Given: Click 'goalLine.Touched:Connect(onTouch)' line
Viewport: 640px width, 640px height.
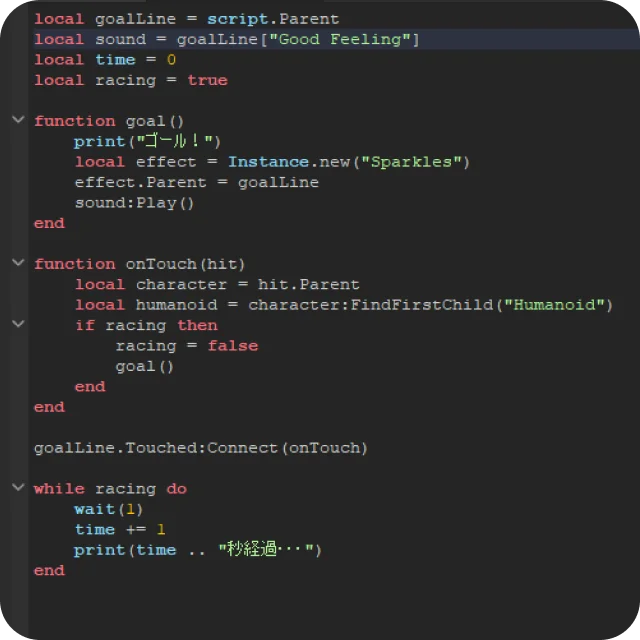Looking at the screenshot, I should pyautogui.click(x=201, y=448).
